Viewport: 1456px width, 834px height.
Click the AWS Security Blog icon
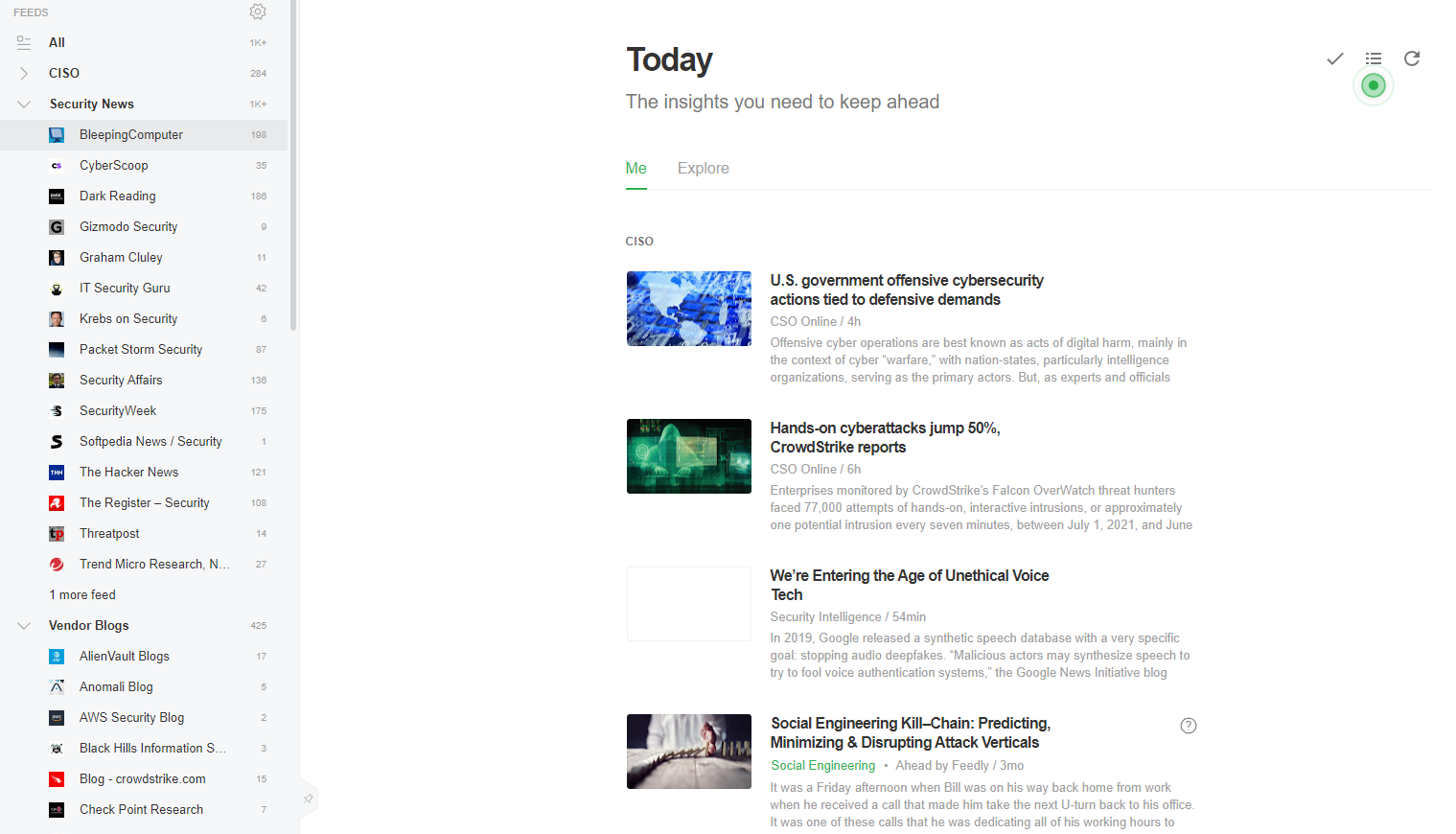(x=57, y=718)
